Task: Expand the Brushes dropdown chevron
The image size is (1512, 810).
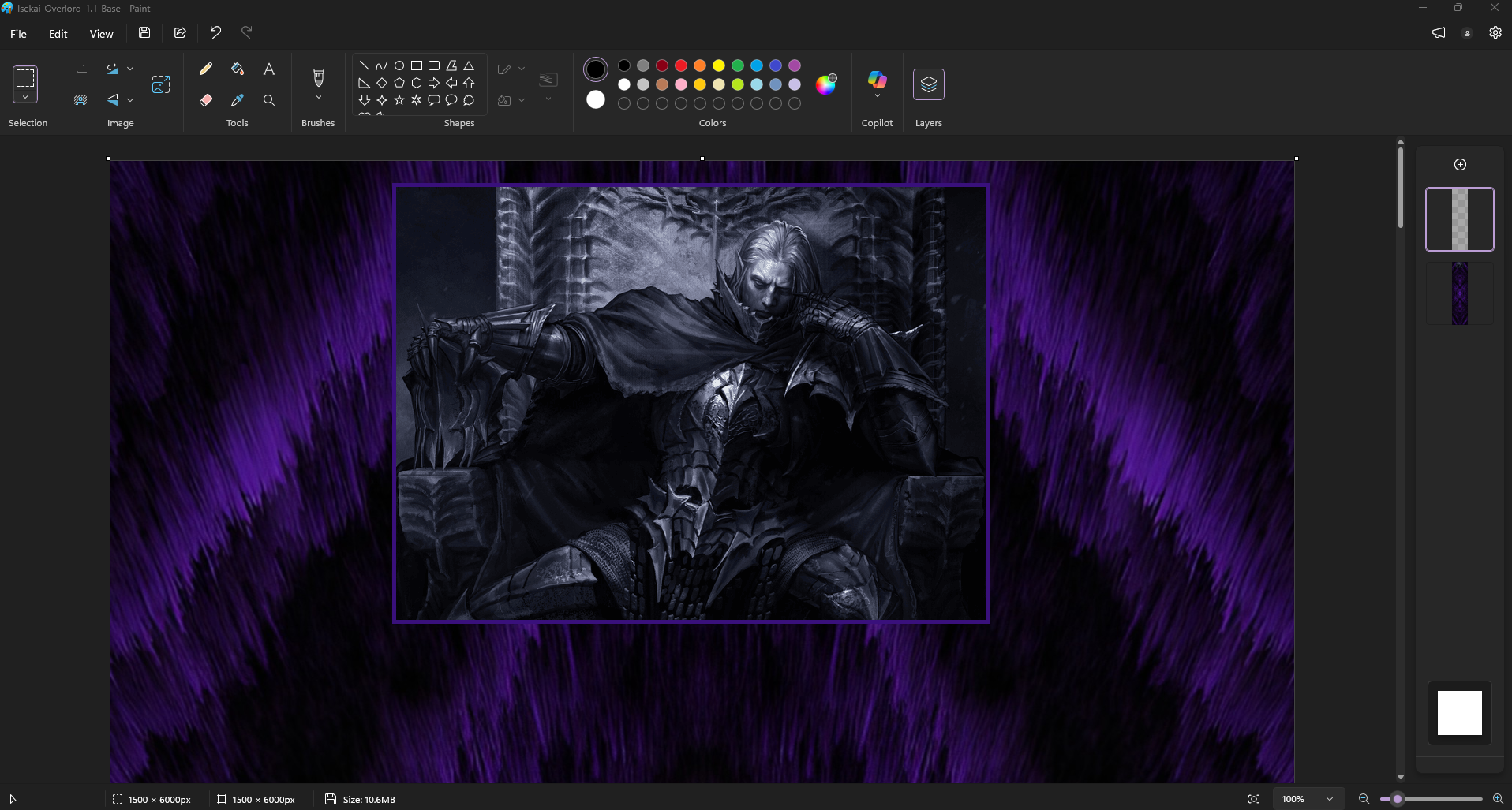Action: (x=319, y=98)
